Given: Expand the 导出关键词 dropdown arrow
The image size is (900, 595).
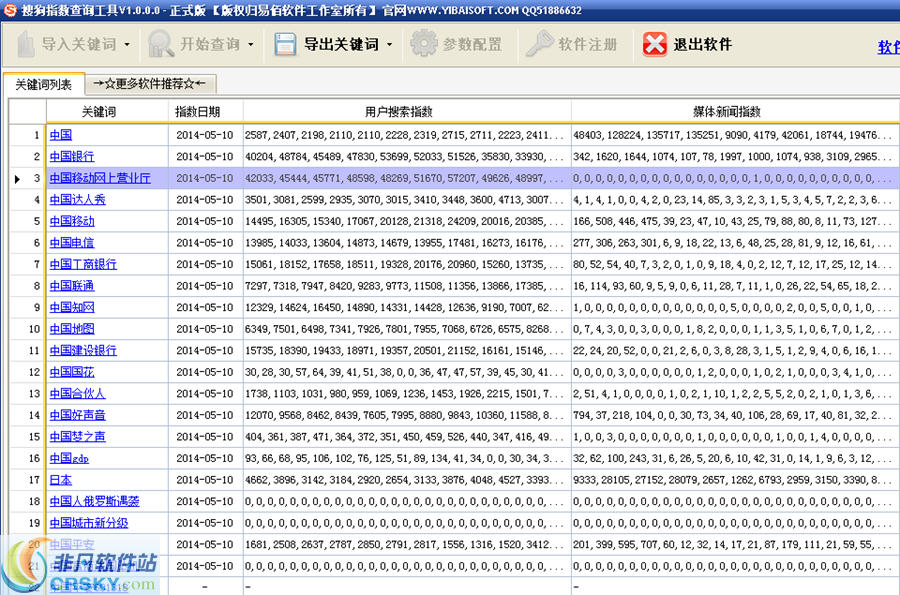Looking at the screenshot, I should [x=389, y=45].
